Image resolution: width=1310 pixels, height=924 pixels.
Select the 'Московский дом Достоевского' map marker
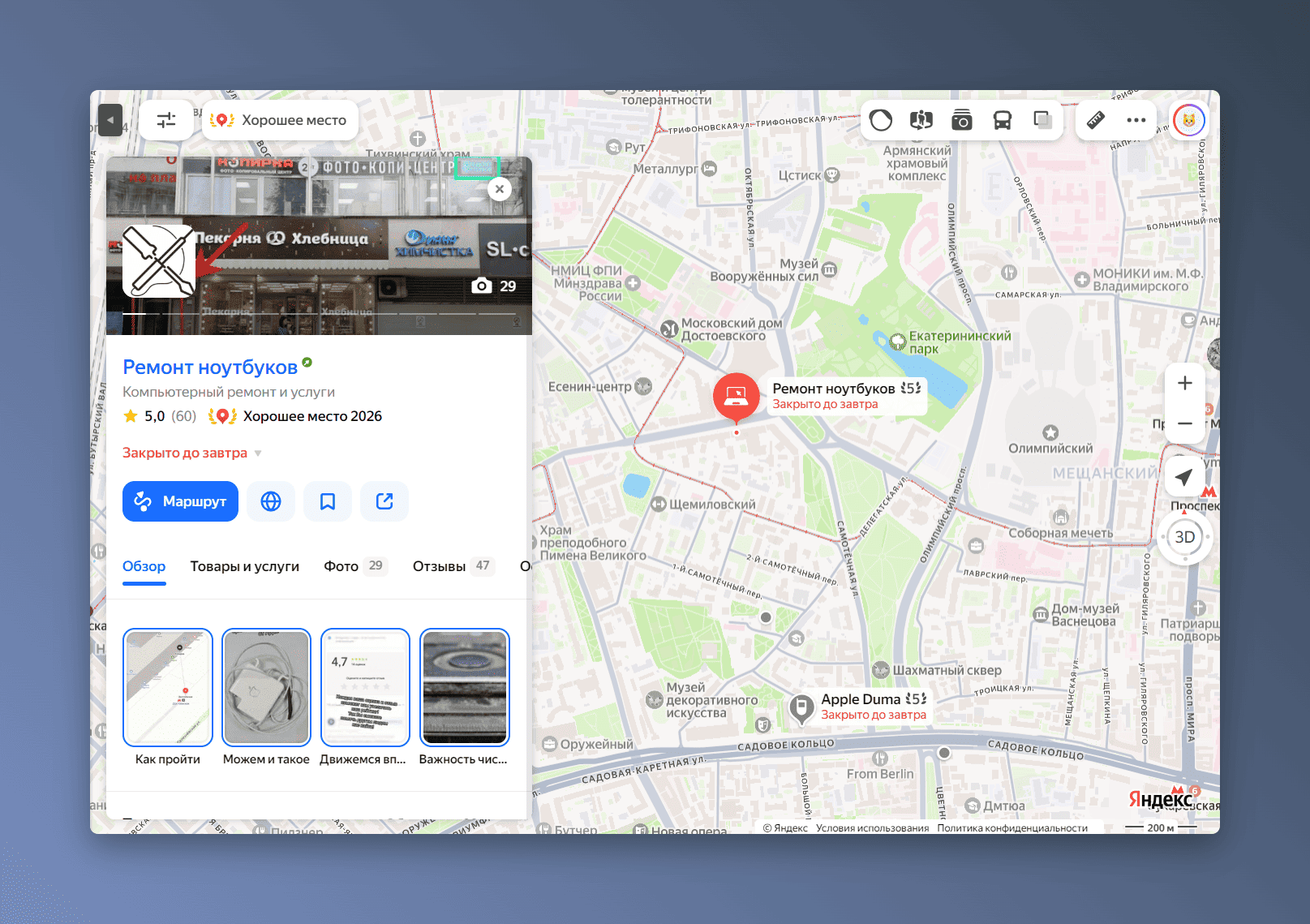[669, 329]
